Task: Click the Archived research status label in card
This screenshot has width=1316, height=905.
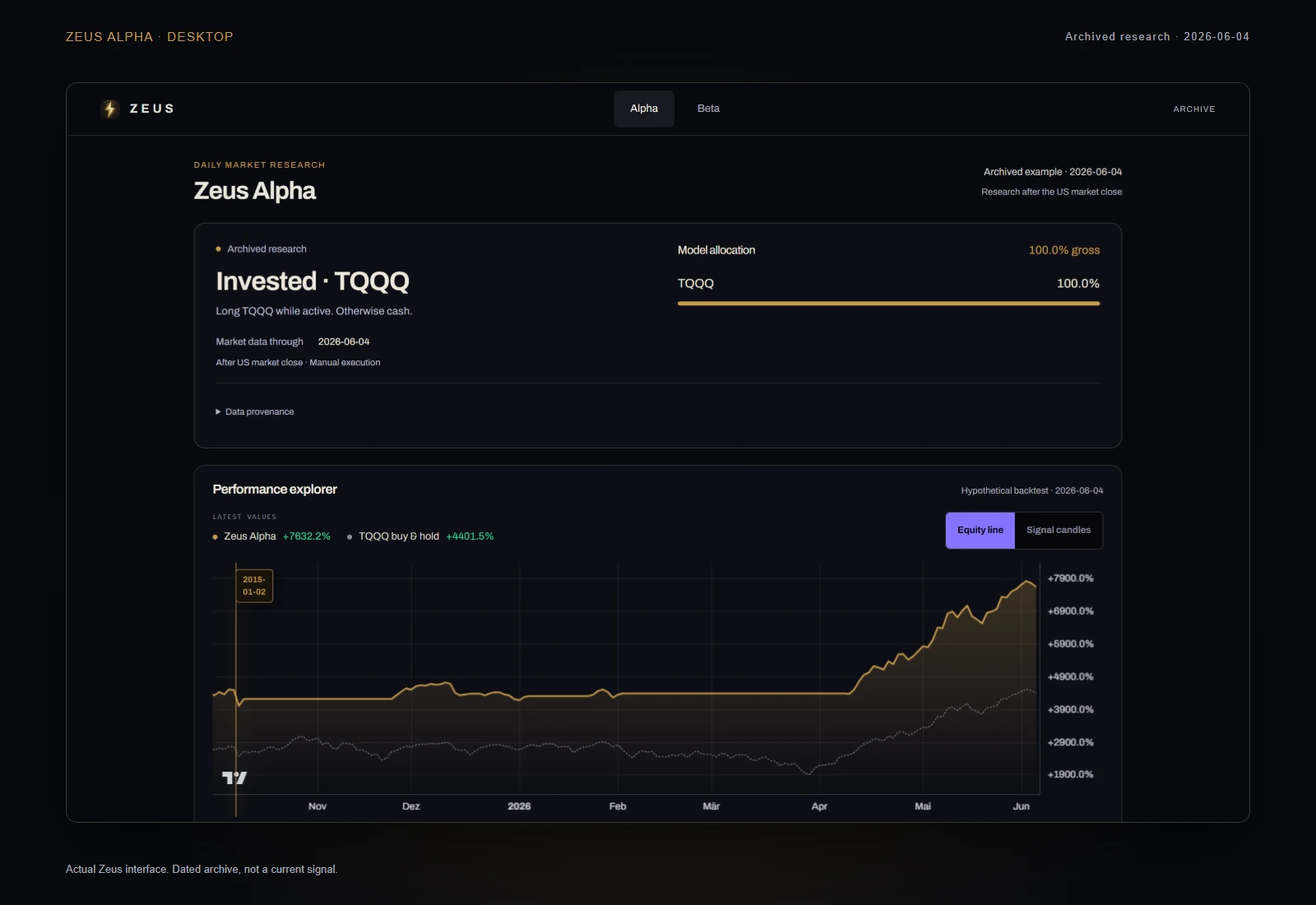Action: coord(266,249)
